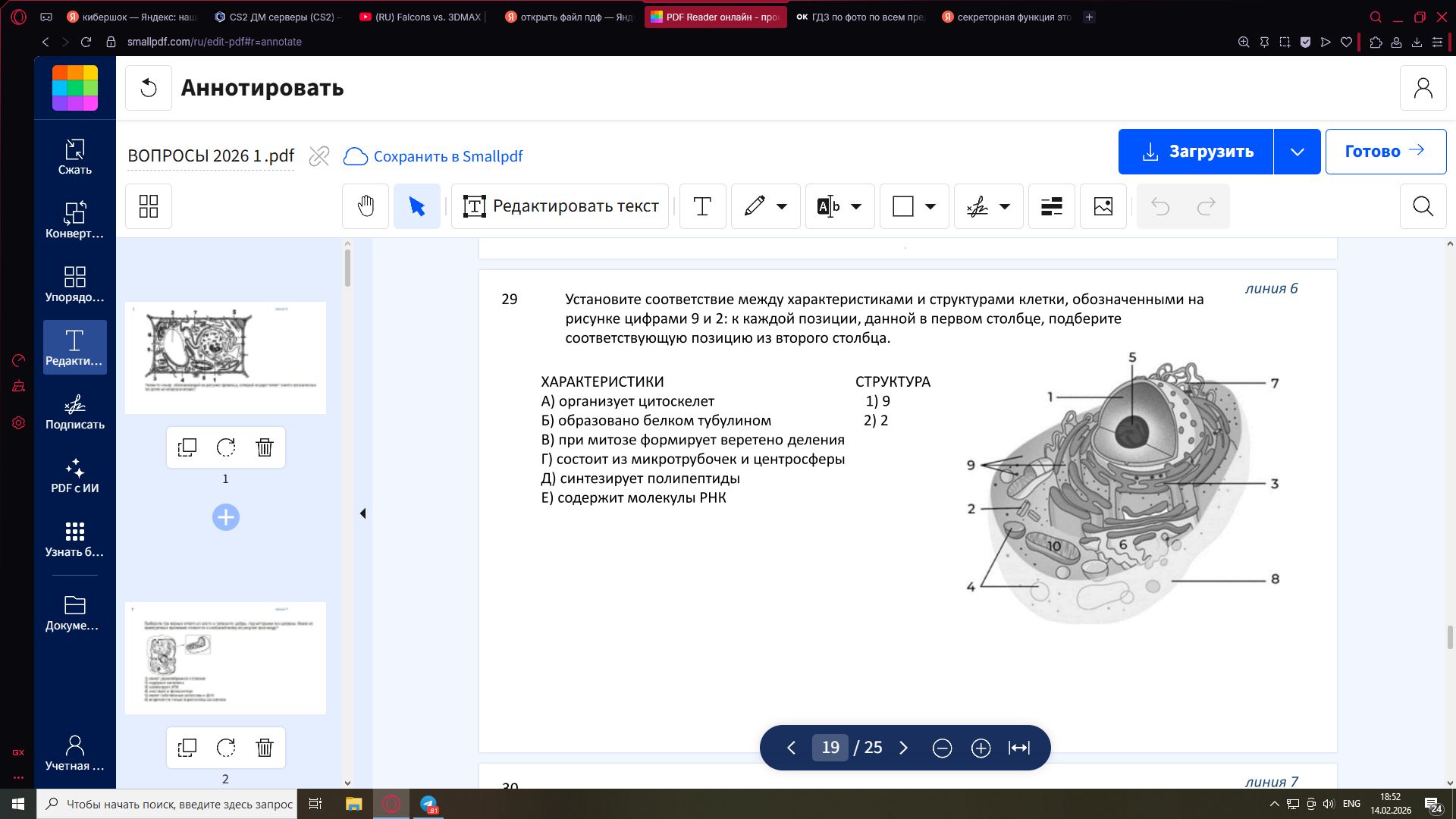Pick the rectangle shape tool
The height and width of the screenshot is (819, 1456).
point(902,206)
